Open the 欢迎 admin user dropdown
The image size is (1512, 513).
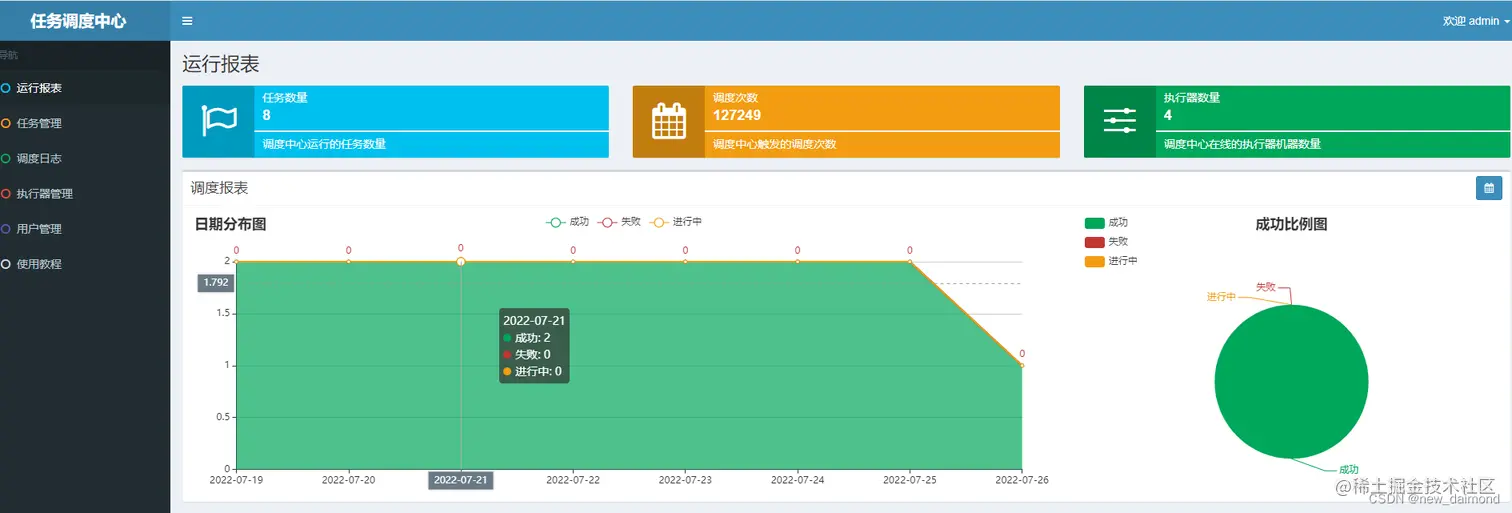pyautogui.click(x=1476, y=21)
